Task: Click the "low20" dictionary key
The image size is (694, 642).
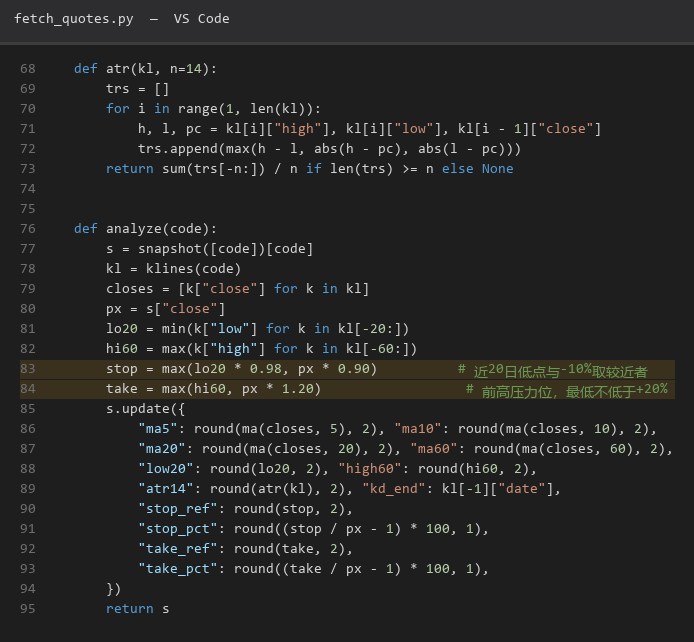Action: click(166, 469)
